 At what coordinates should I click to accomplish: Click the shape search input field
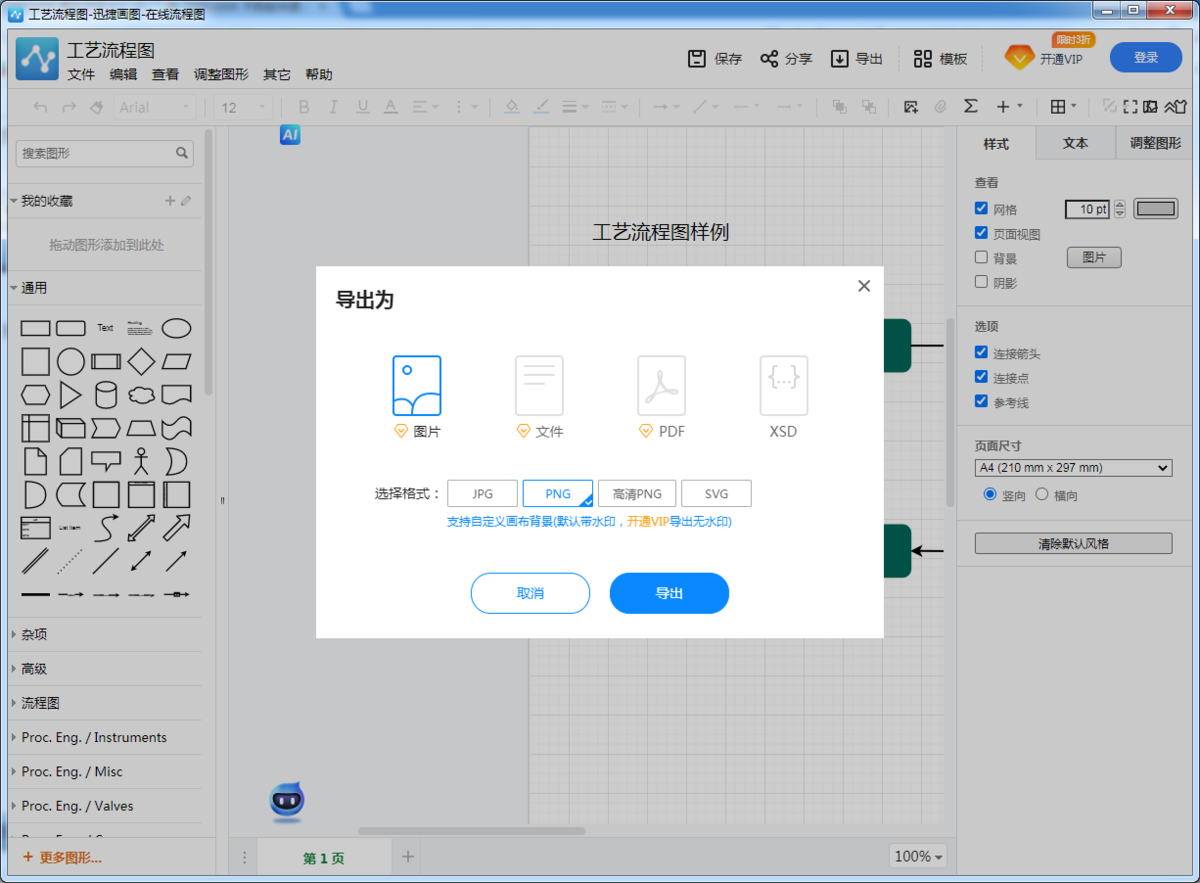click(100, 153)
